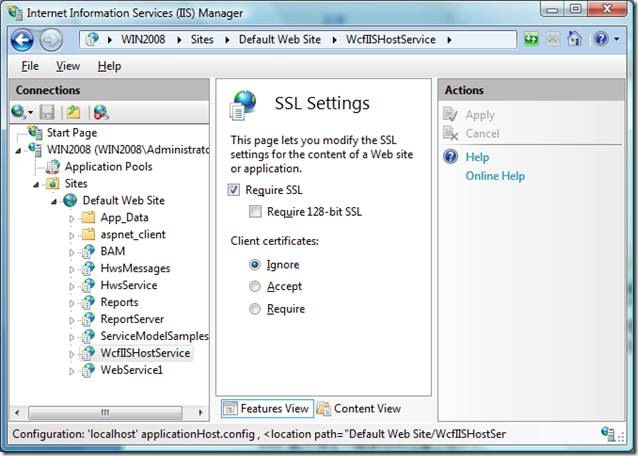Click the Default Web Site globe icon
The image size is (638, 456).
click(70, 200)
